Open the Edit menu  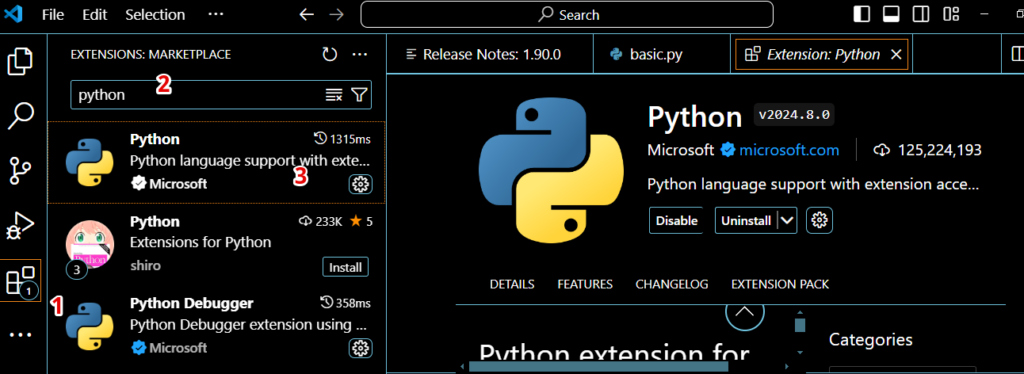pos(95,14)
